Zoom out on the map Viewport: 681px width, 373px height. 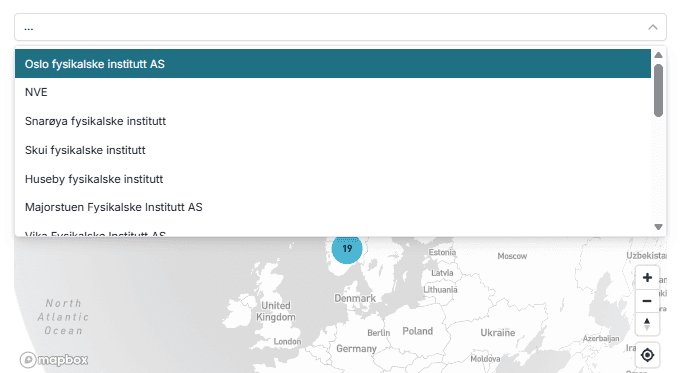[x=647, y=301]
